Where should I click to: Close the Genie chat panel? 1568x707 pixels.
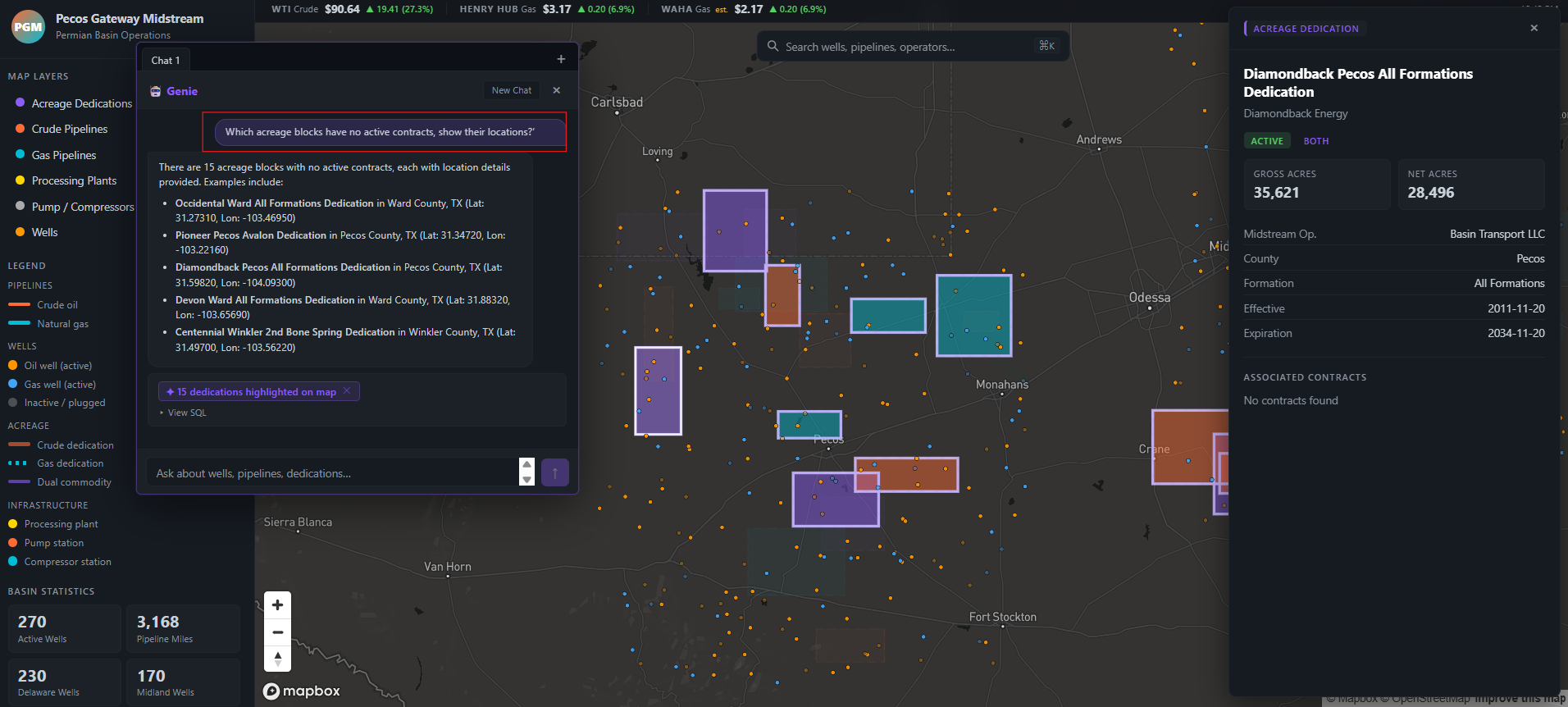click(x=556, y=90)
